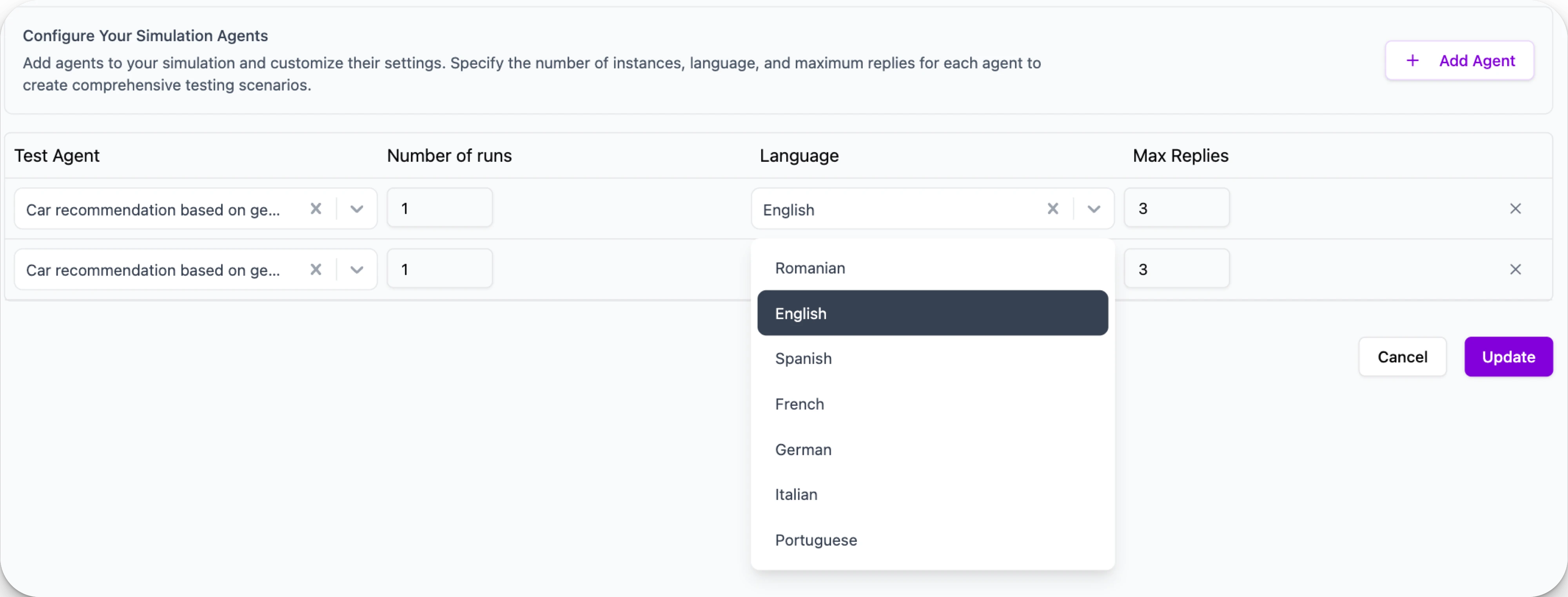
Task: Remove the first agent row
Action: point(1515,209)
